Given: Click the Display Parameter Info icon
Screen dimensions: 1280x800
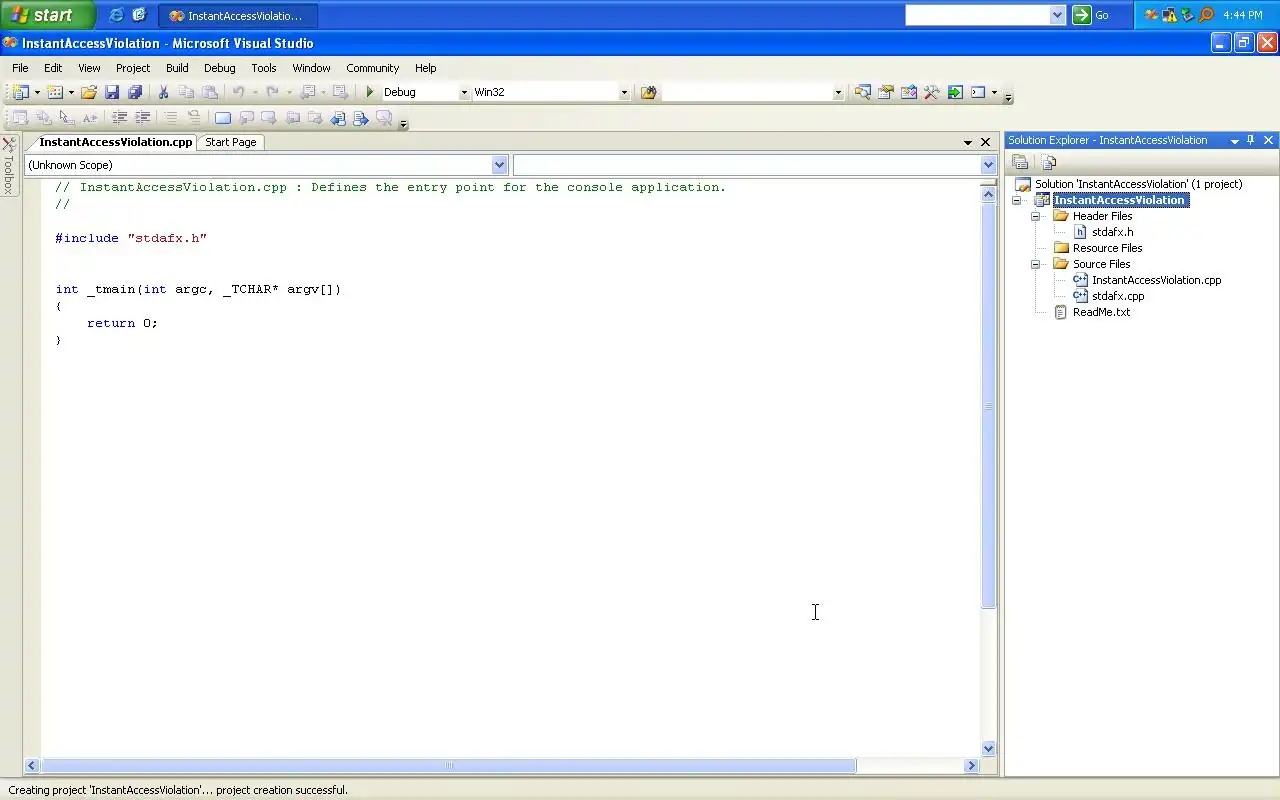Looking at the screenshot, I should coord(43,118).
